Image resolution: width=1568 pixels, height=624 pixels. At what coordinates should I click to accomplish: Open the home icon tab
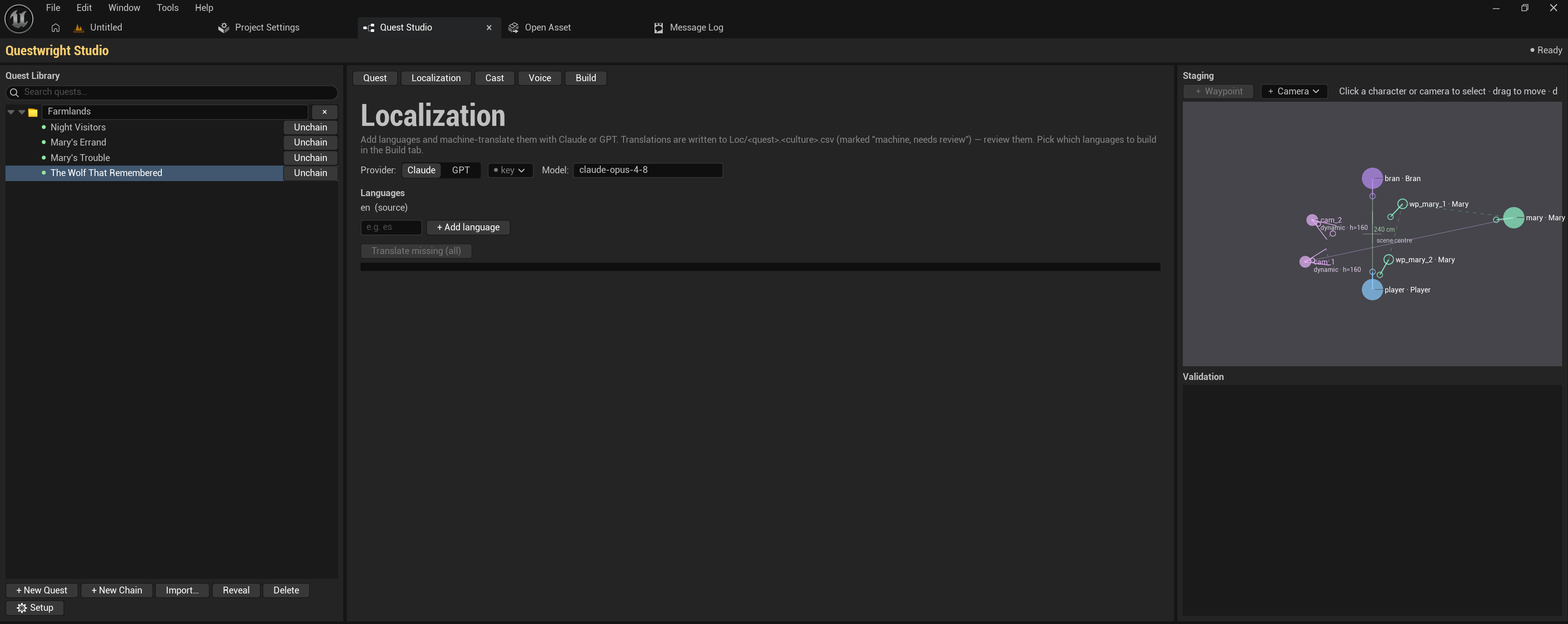coord(56,27)
